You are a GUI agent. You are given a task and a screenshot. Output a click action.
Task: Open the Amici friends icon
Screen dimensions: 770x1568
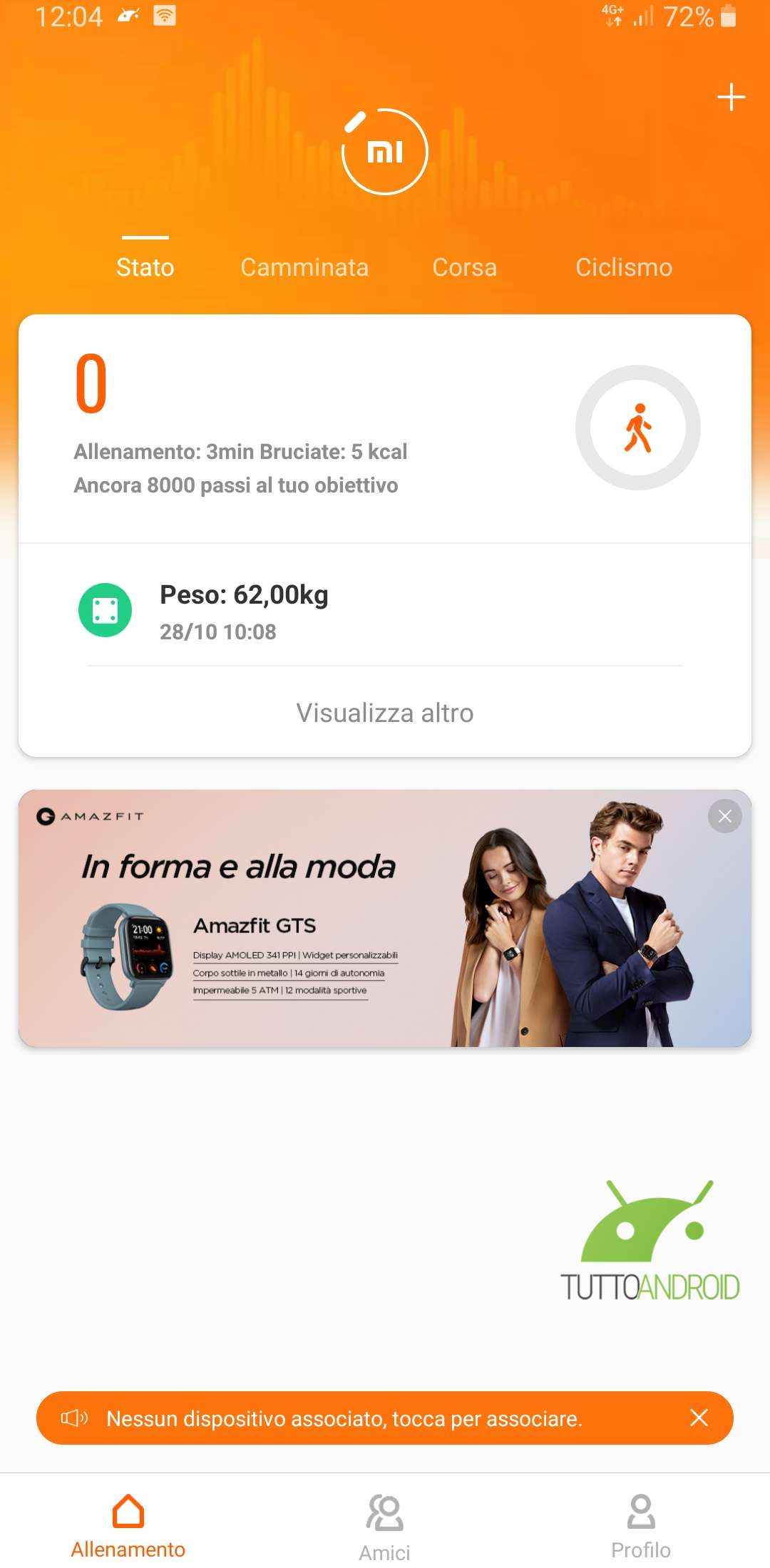tap(385, 1512)
